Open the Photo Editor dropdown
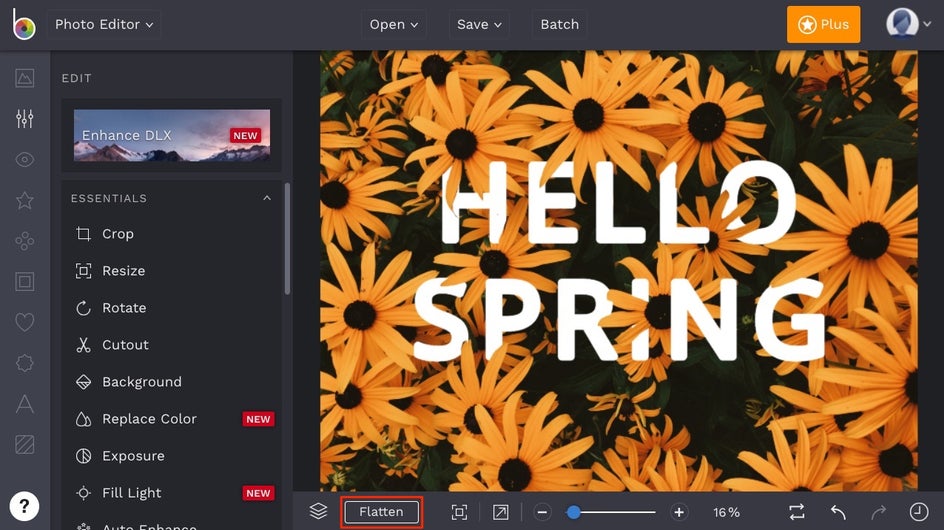The height and width of the screenshot is (530, 944). (x=104, y=24)
